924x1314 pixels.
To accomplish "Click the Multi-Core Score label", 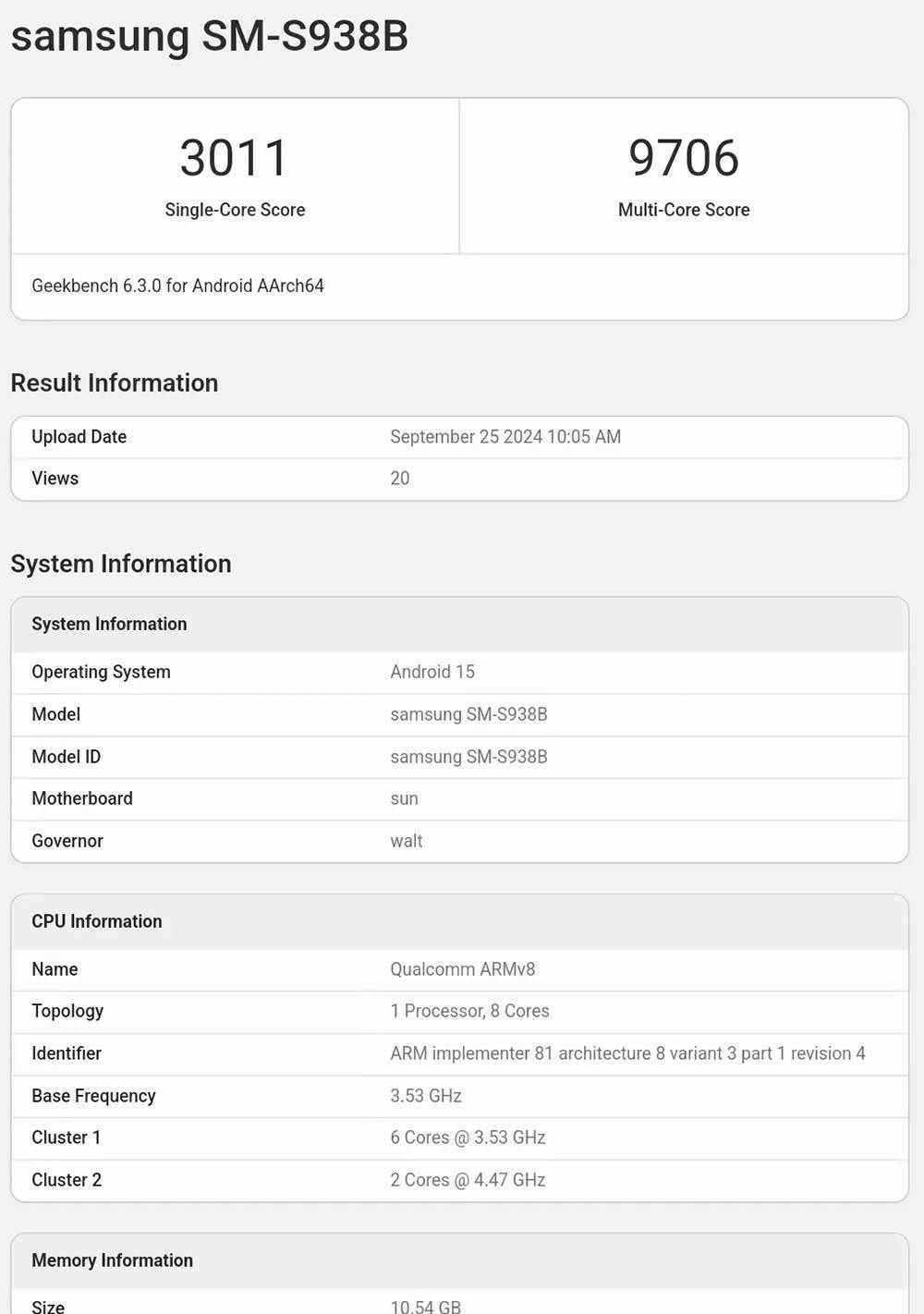I will (684, 210).
